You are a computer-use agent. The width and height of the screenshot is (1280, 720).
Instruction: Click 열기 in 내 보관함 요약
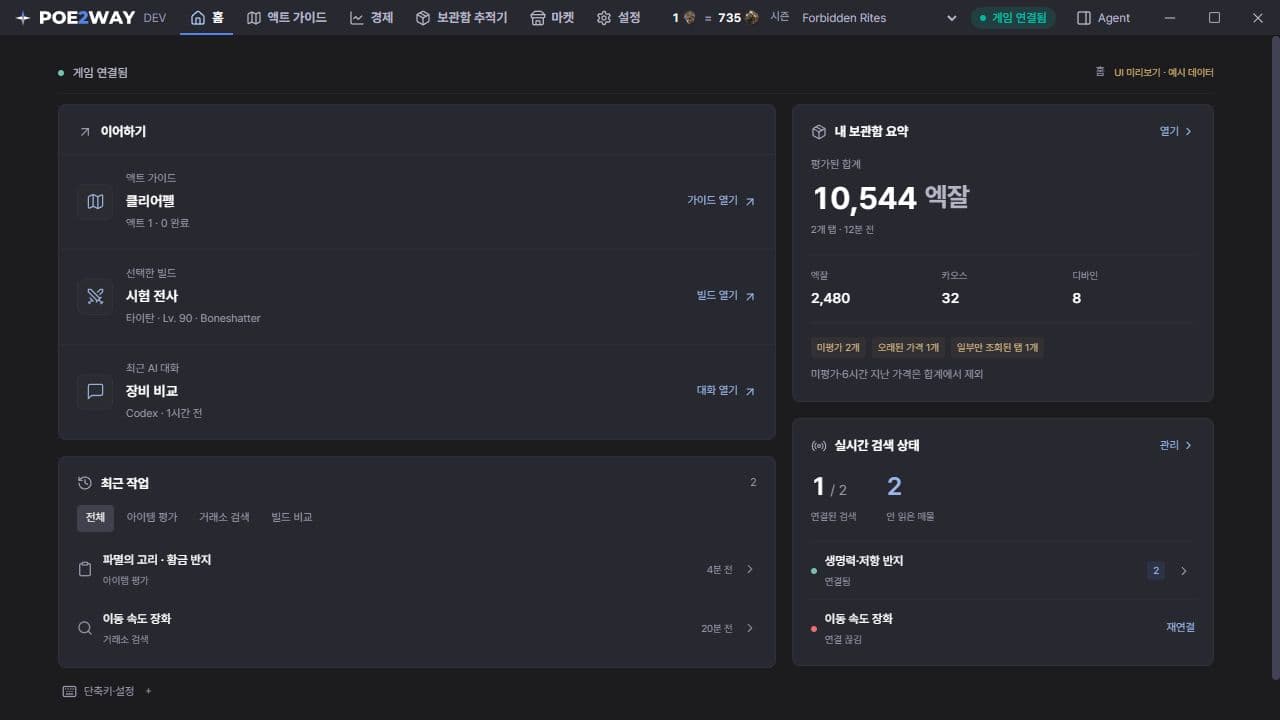(x=1176, y=131)
